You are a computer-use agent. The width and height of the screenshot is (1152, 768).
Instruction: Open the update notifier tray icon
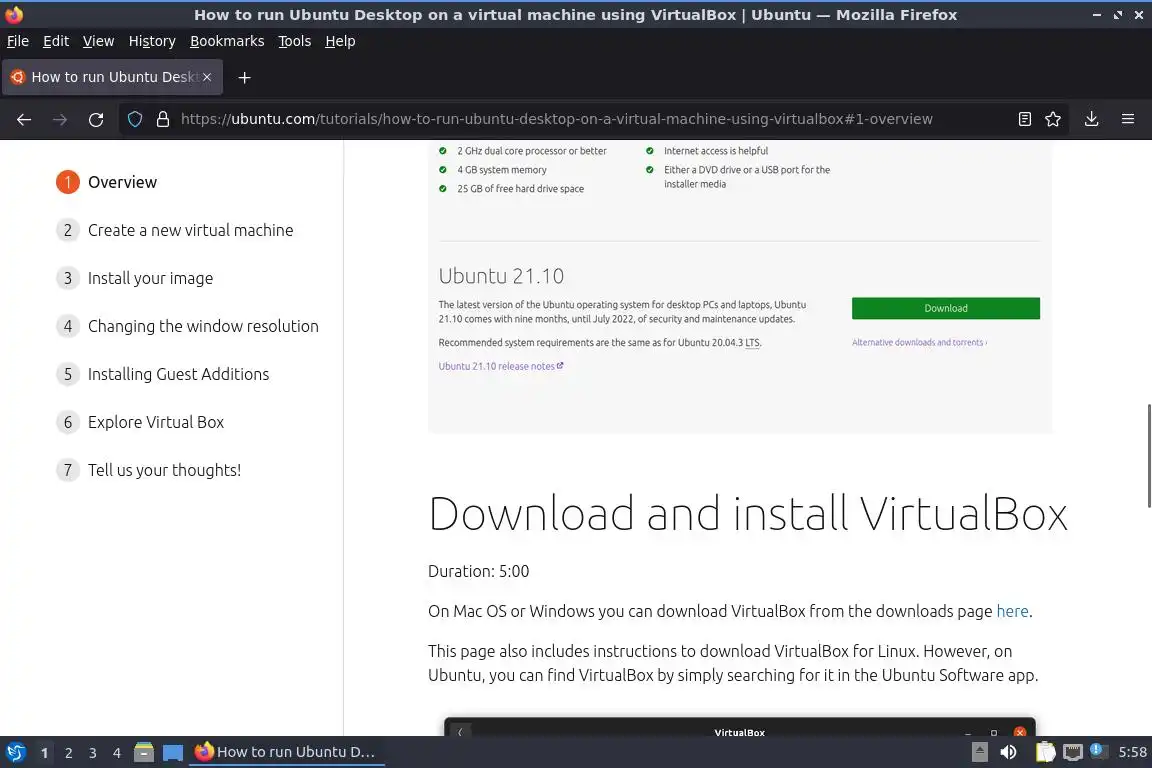point(1097,750)
